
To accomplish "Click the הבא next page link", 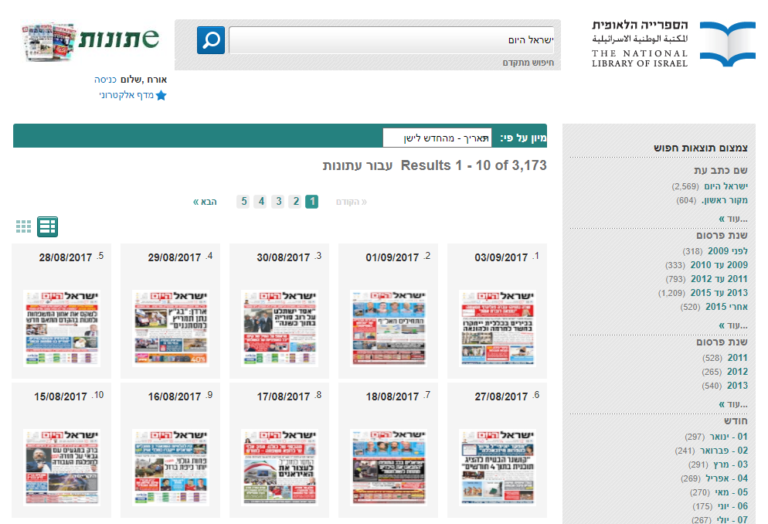I will point(205,202).
